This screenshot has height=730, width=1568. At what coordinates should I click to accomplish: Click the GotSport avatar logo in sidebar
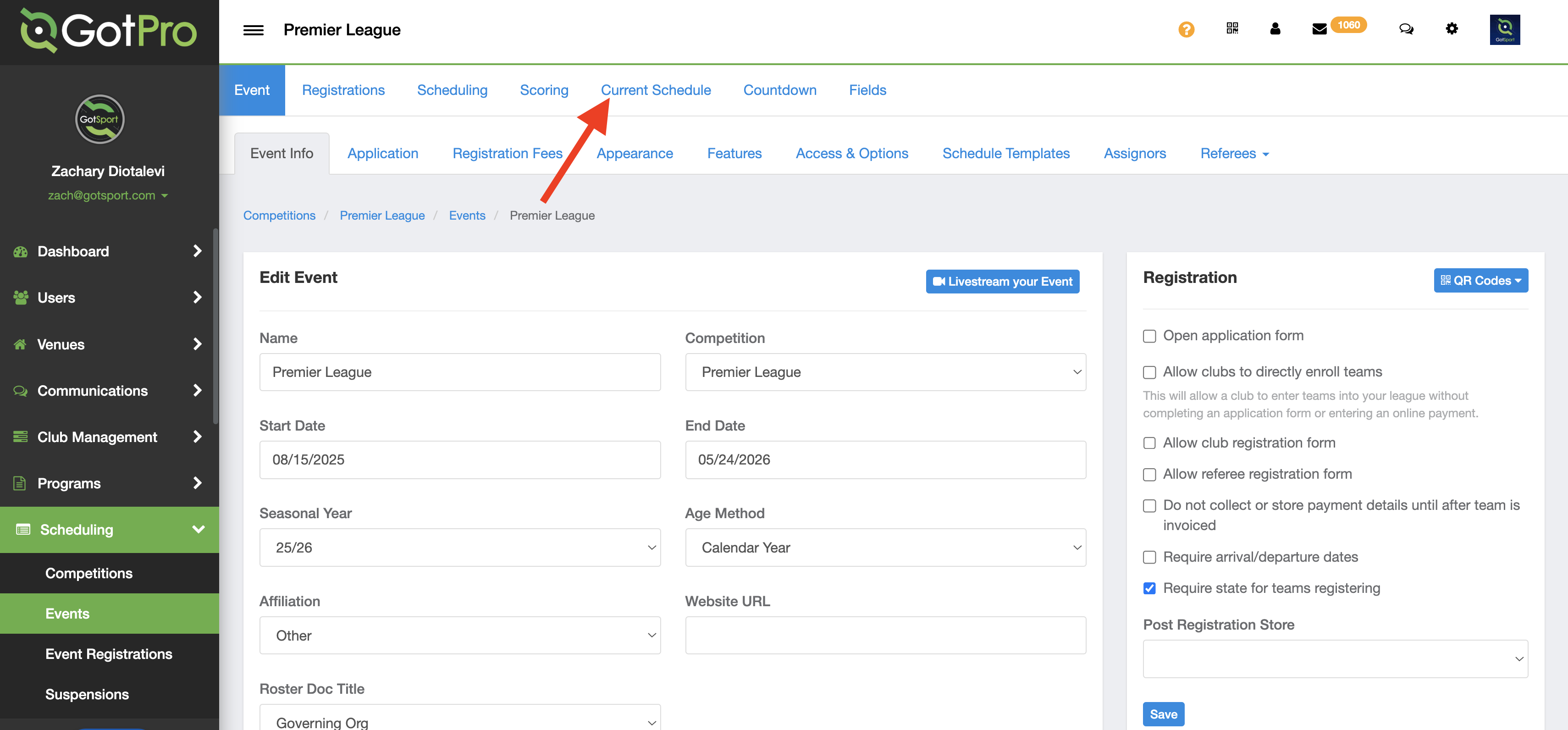tap(100, 119)
